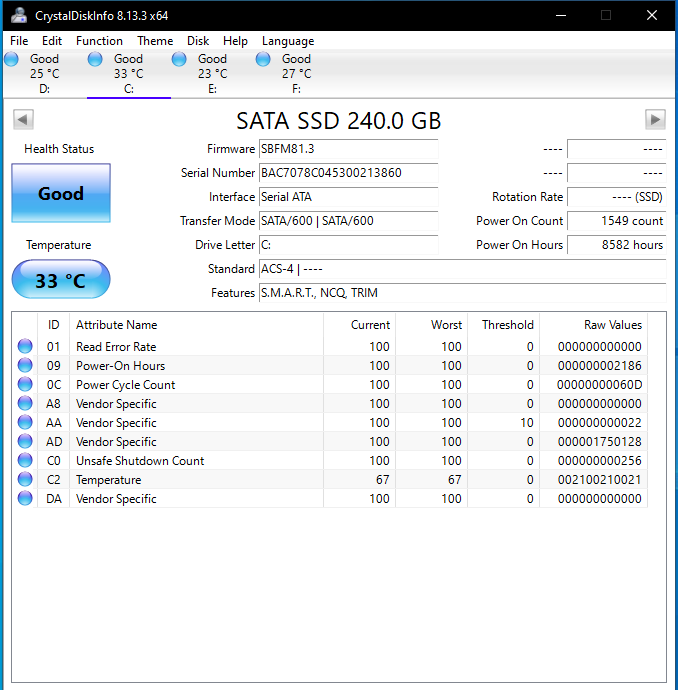
Task: Select the Power Cycle Count attribute name
Action: click(125, 385)
